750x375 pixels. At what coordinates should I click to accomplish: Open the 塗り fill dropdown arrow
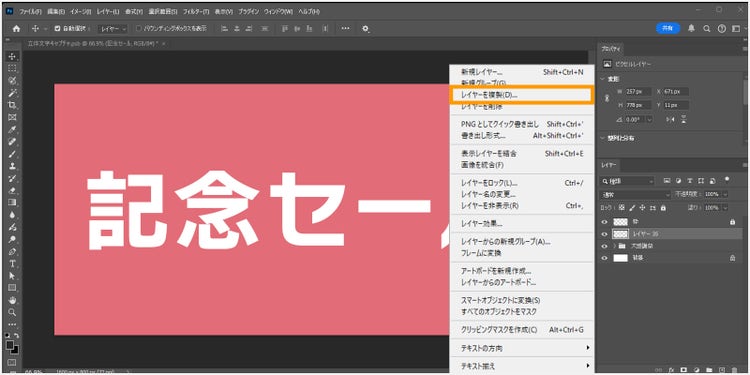tap(726, 208)
